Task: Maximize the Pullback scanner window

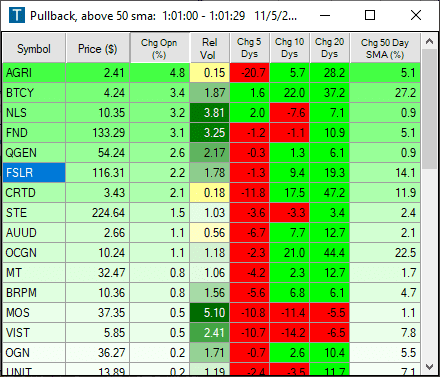Action: [x=370, y=15]
